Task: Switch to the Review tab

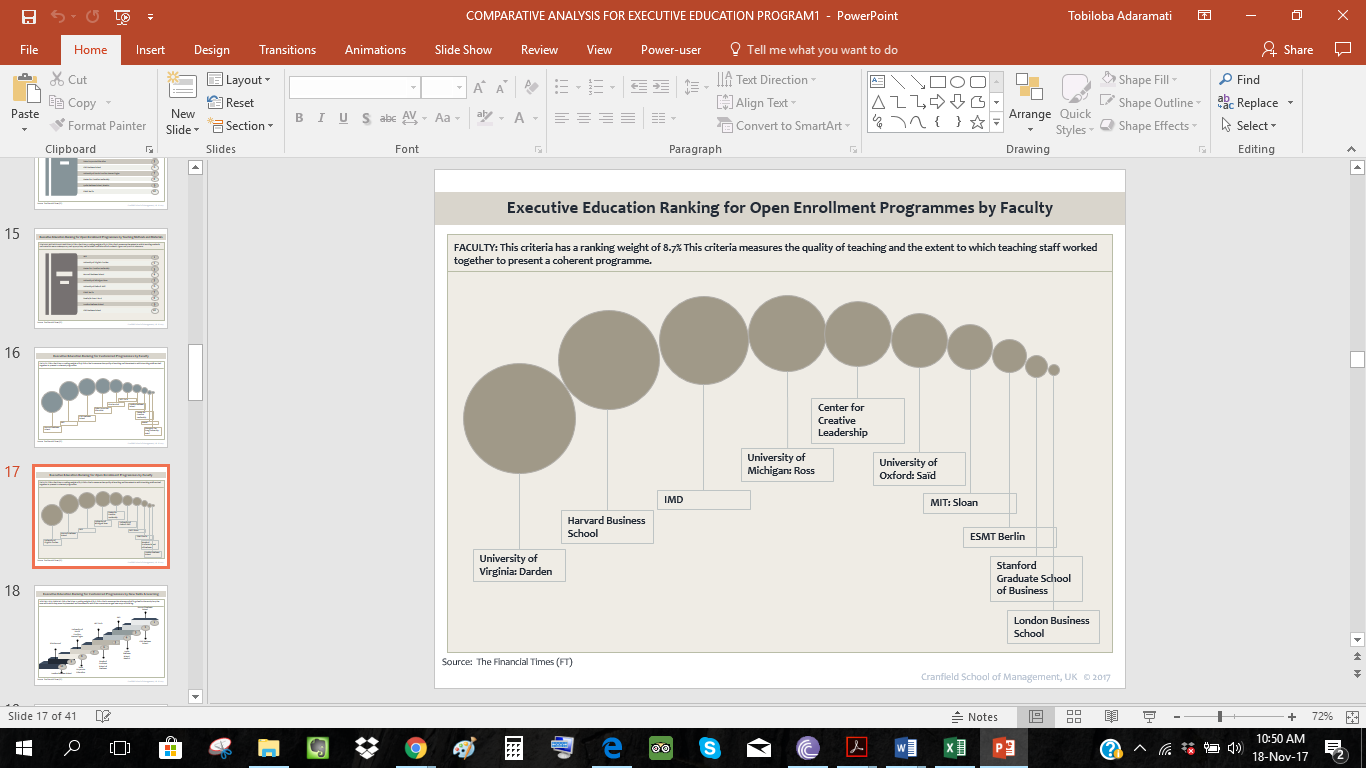Action: click(x=539, y=49)
